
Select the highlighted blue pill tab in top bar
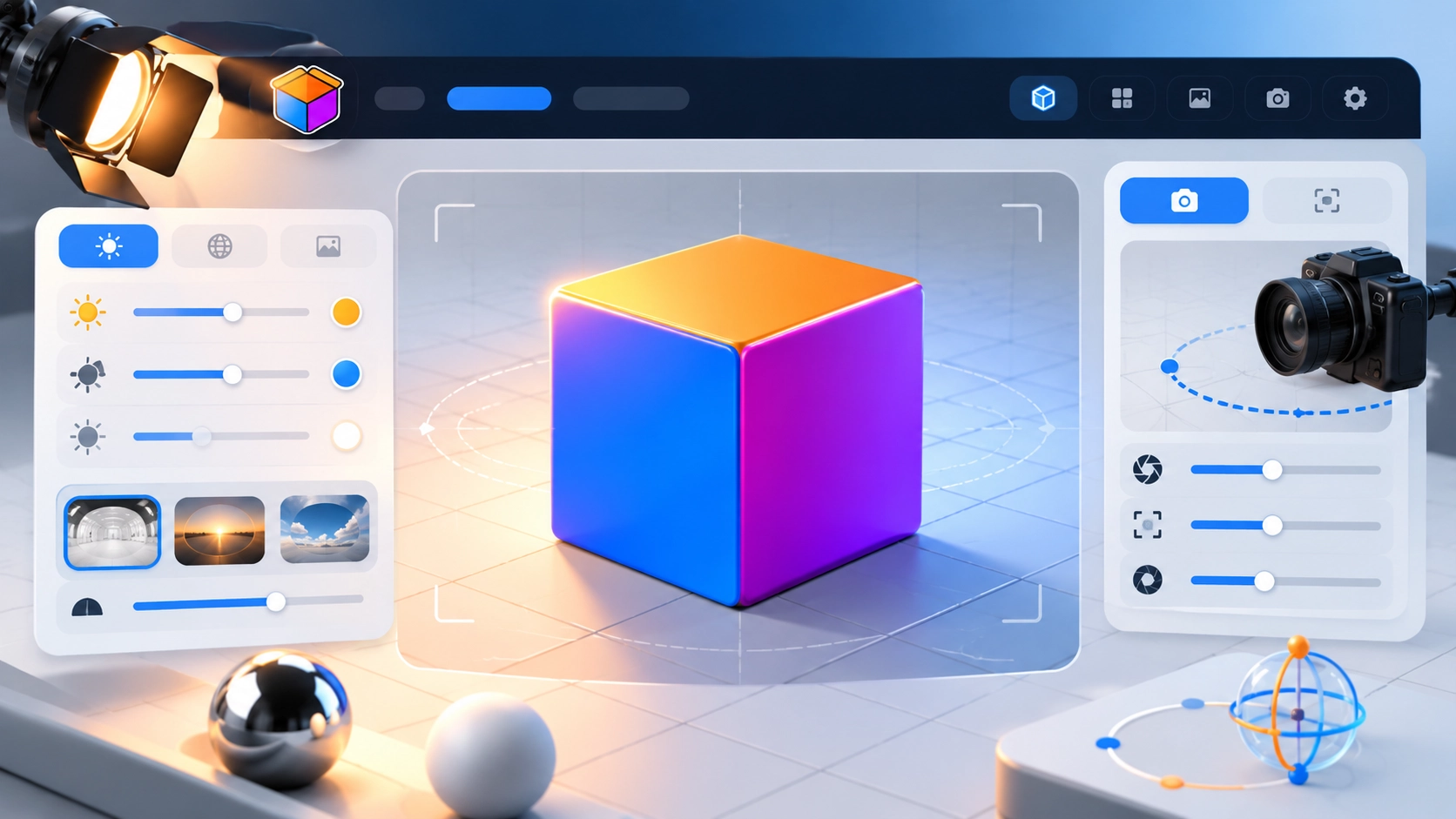pos(499,98)
